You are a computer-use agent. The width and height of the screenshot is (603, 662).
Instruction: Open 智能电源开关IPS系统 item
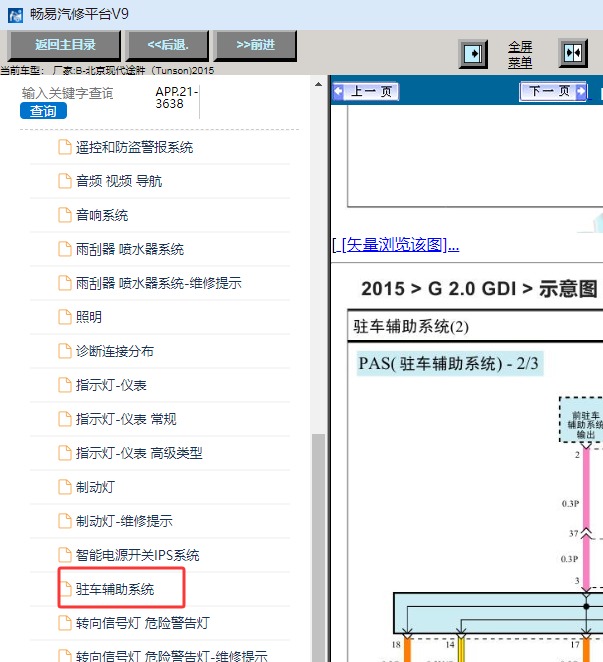pyautogui.click(x=137, y=555)
